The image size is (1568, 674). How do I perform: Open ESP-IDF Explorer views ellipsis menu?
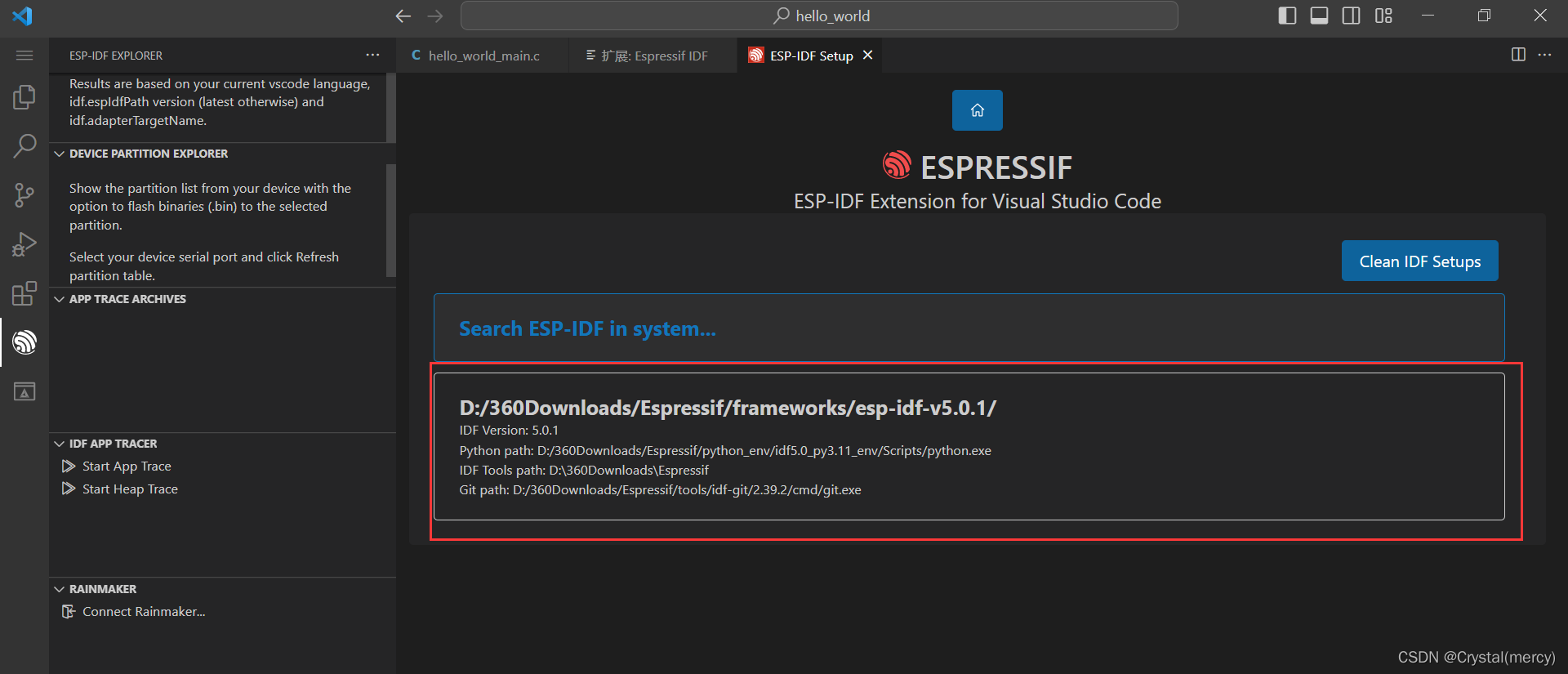(372, 55)
